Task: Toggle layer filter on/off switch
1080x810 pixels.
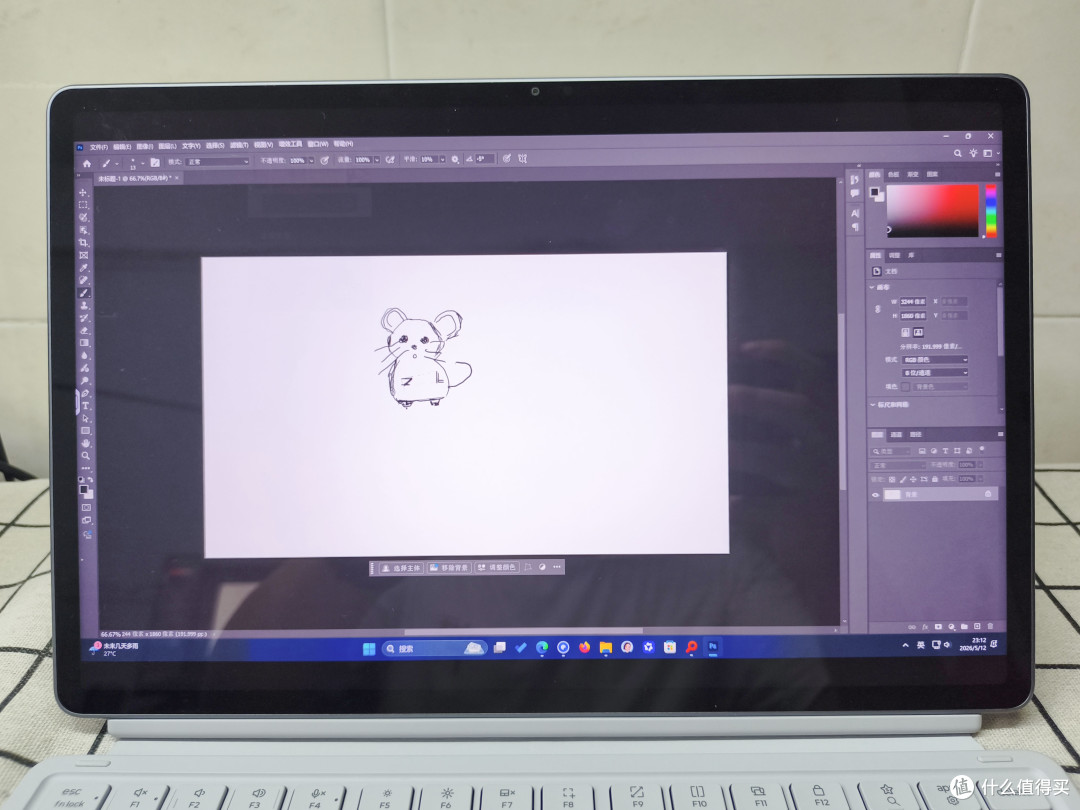Action: coord(982,449)
